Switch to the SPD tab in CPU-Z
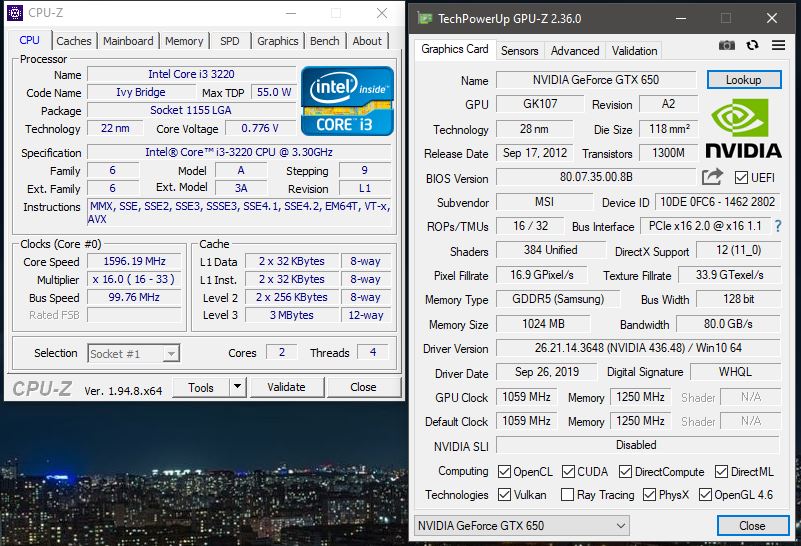 [229, 41]
